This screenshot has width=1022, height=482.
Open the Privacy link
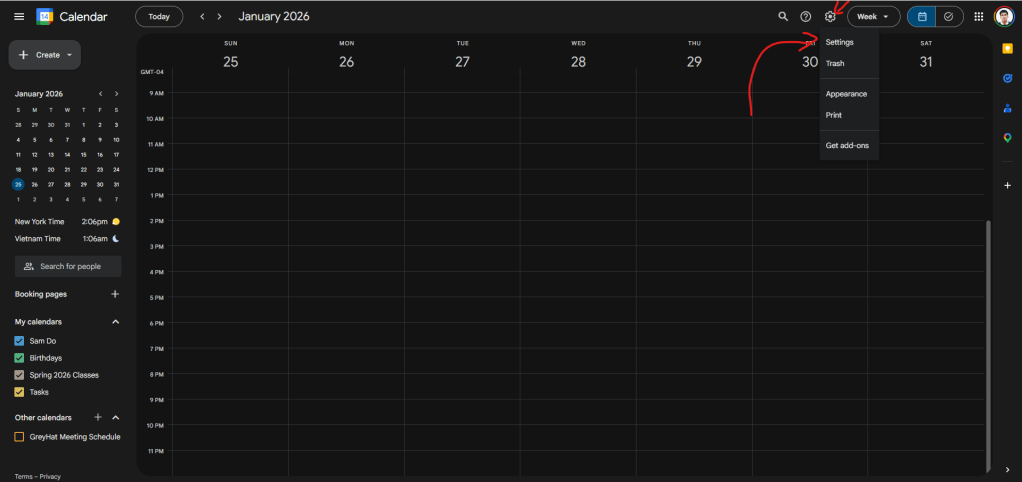click(50, 477)
